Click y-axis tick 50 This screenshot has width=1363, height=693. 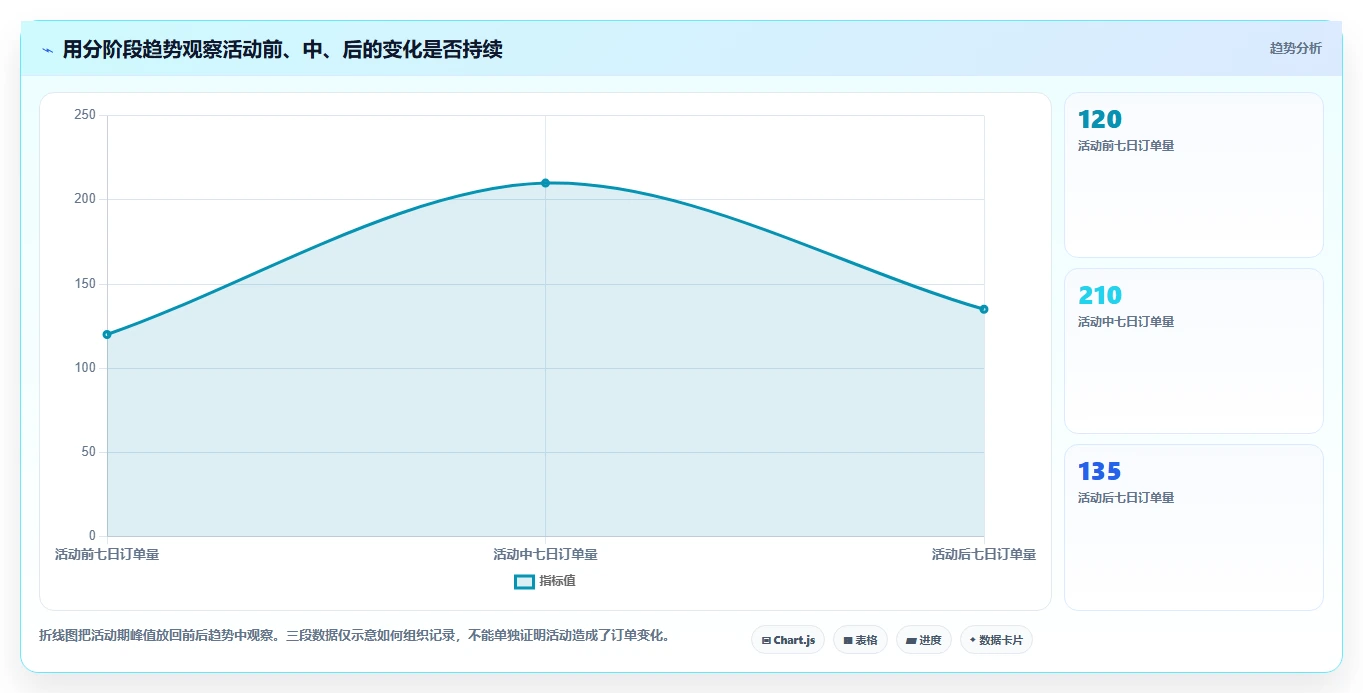89,452
